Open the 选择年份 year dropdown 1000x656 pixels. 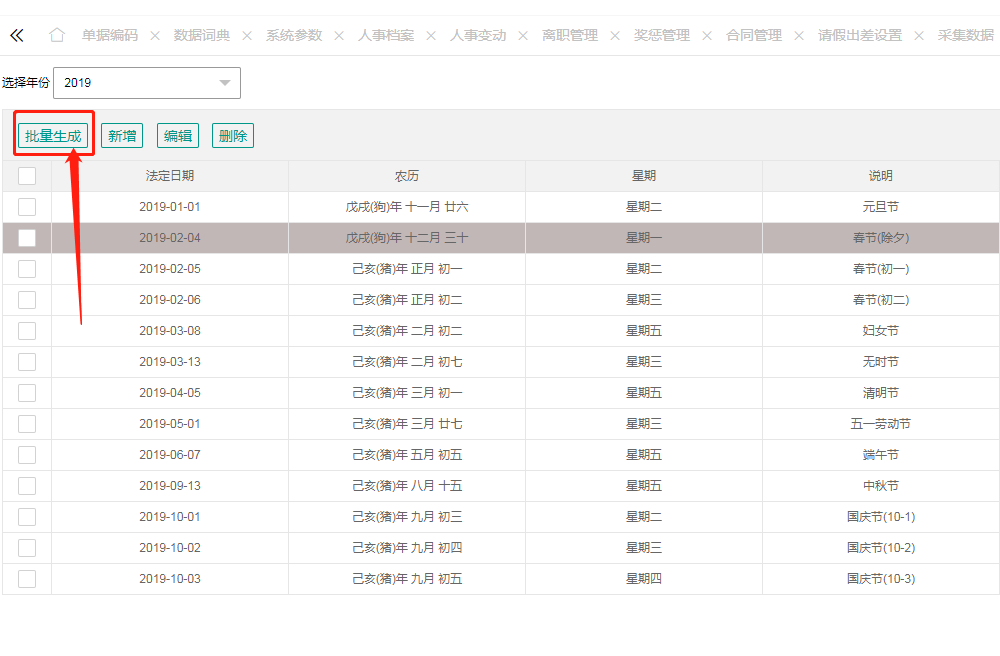[x=146, y=83]
